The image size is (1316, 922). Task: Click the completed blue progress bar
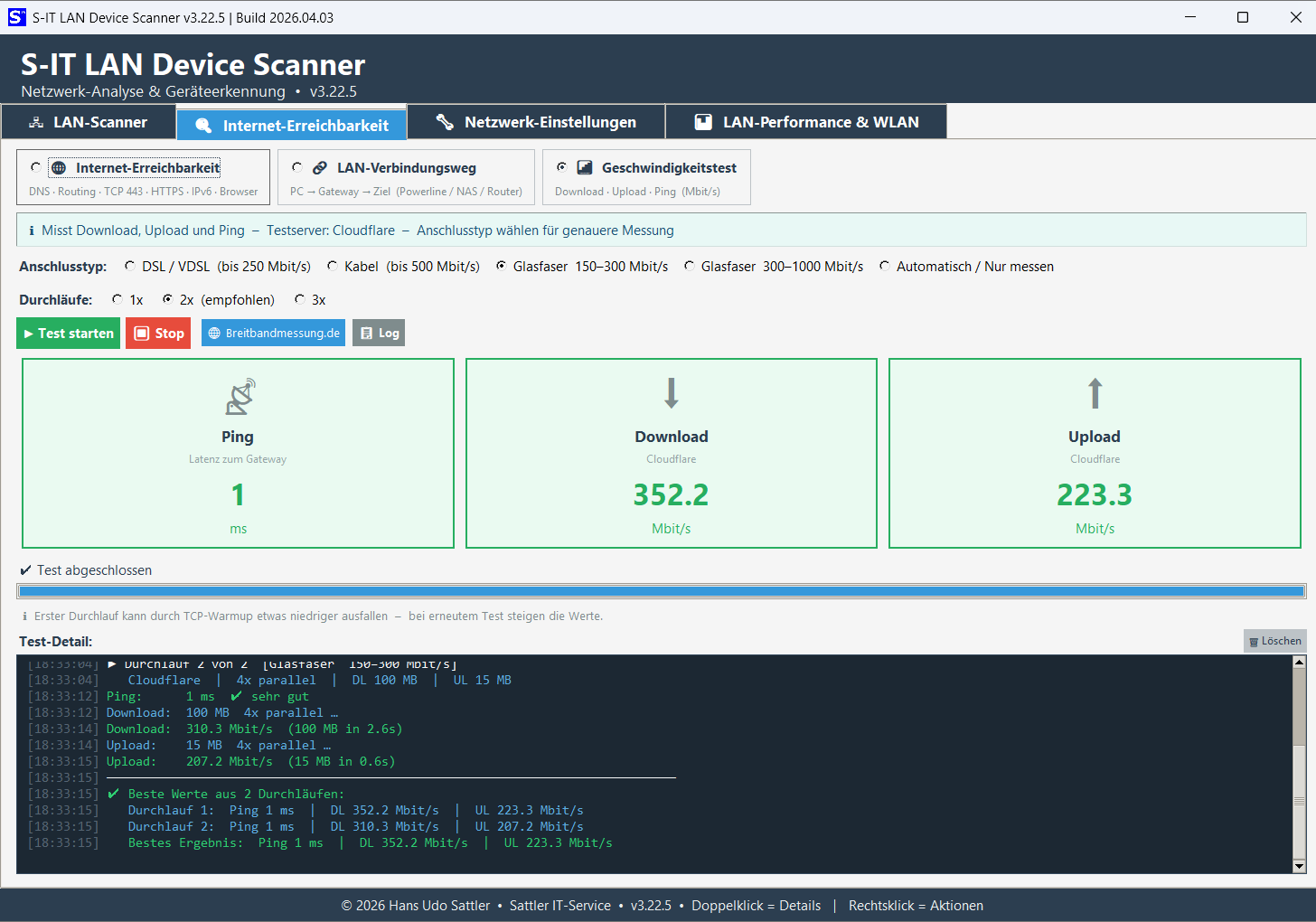(661, 591)
